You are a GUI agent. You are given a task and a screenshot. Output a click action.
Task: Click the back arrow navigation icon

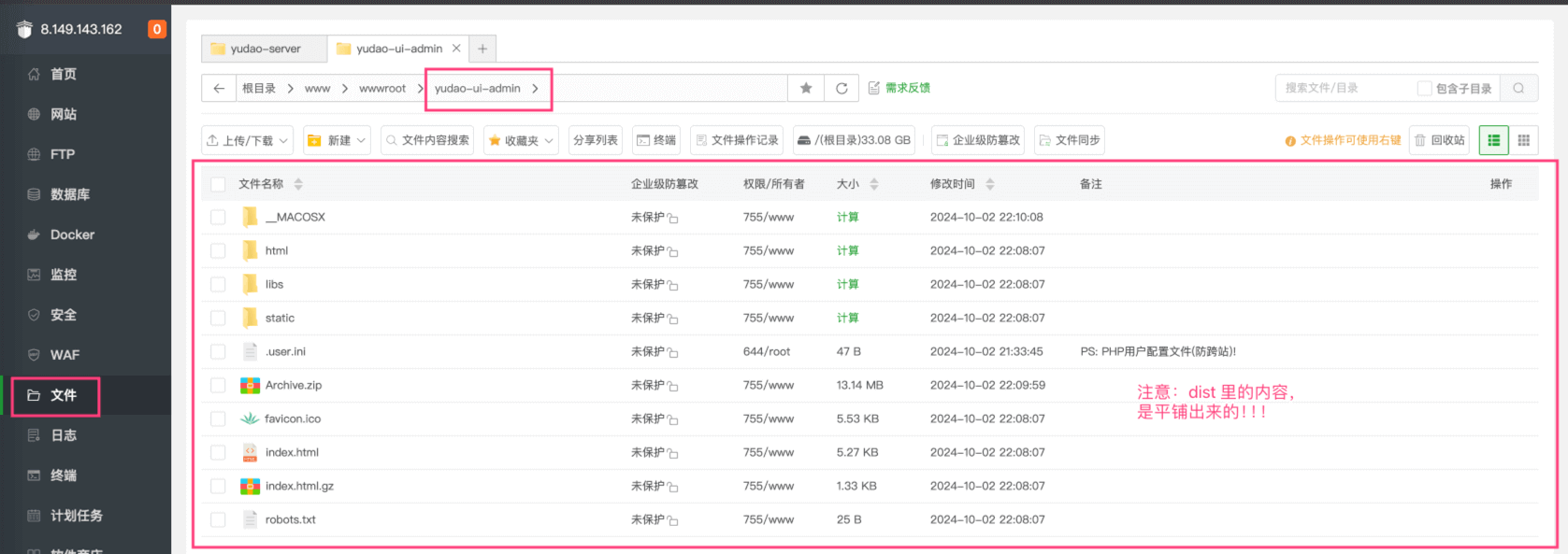219,89
